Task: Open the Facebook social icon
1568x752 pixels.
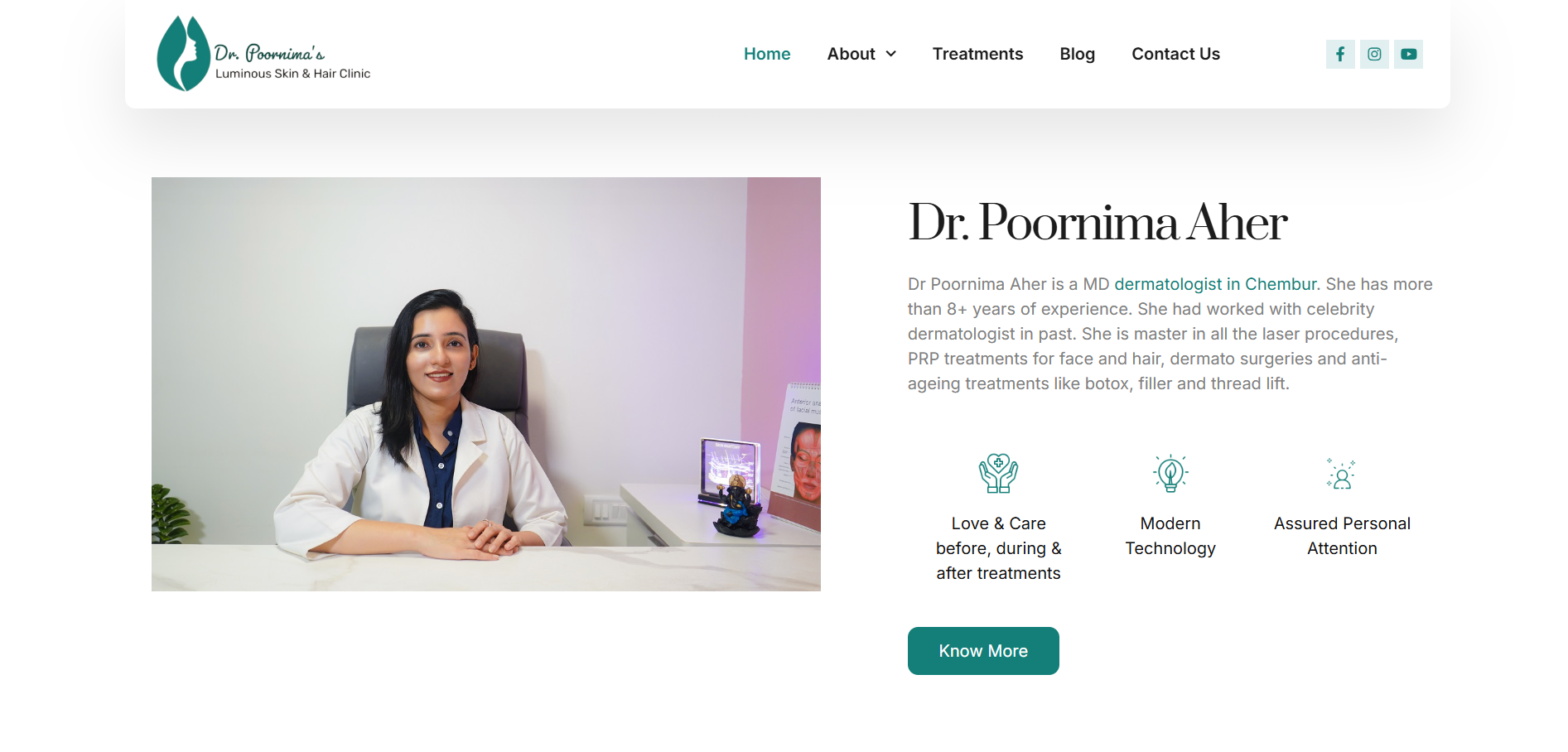Action: click(1339, 54)
